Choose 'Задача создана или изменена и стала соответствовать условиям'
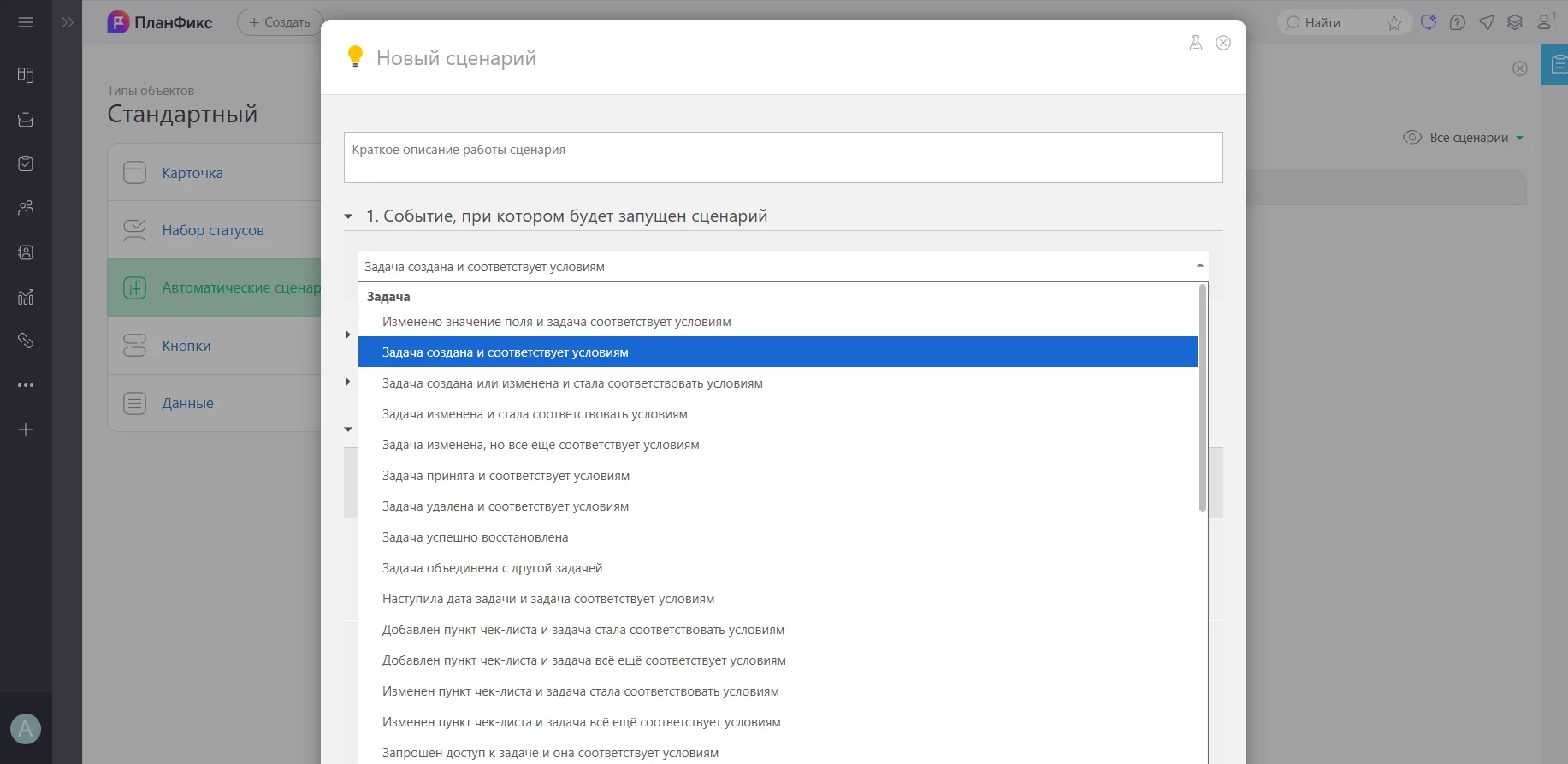This screenshot has width=1568, height=764. tap(778, 383)
